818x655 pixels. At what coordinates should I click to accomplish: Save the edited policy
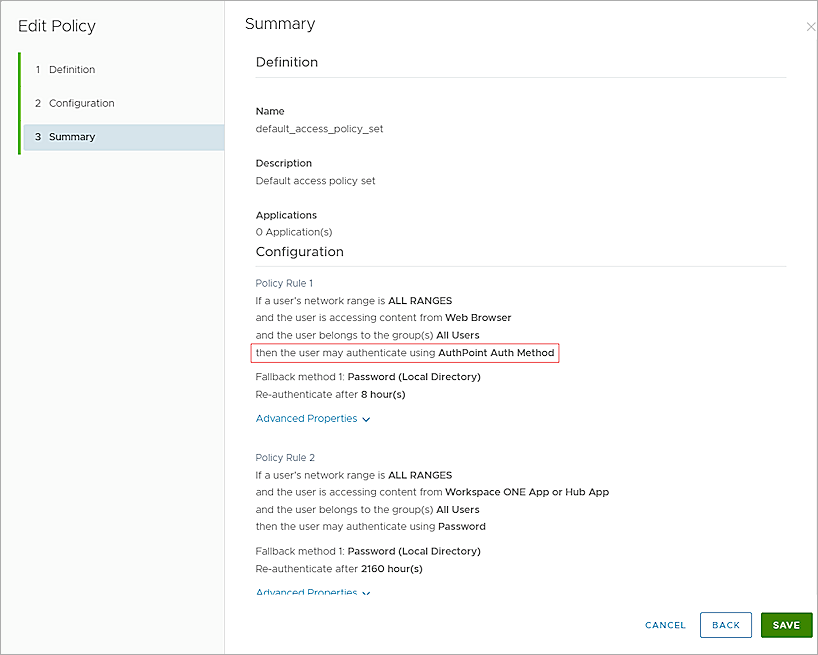coord(786,624)
